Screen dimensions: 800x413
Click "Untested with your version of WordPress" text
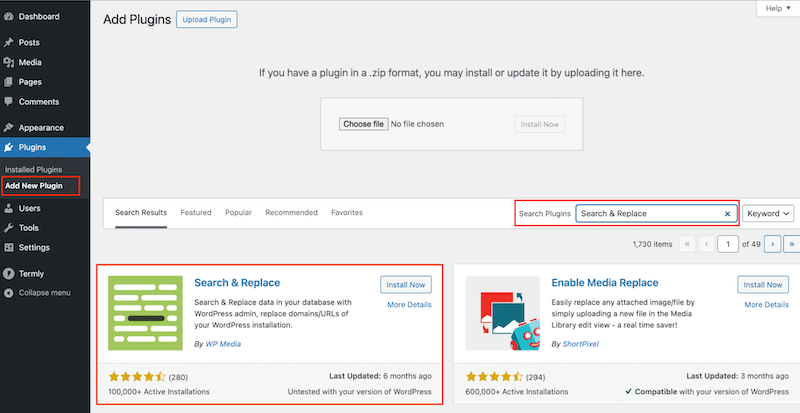(x=360, y=392)
